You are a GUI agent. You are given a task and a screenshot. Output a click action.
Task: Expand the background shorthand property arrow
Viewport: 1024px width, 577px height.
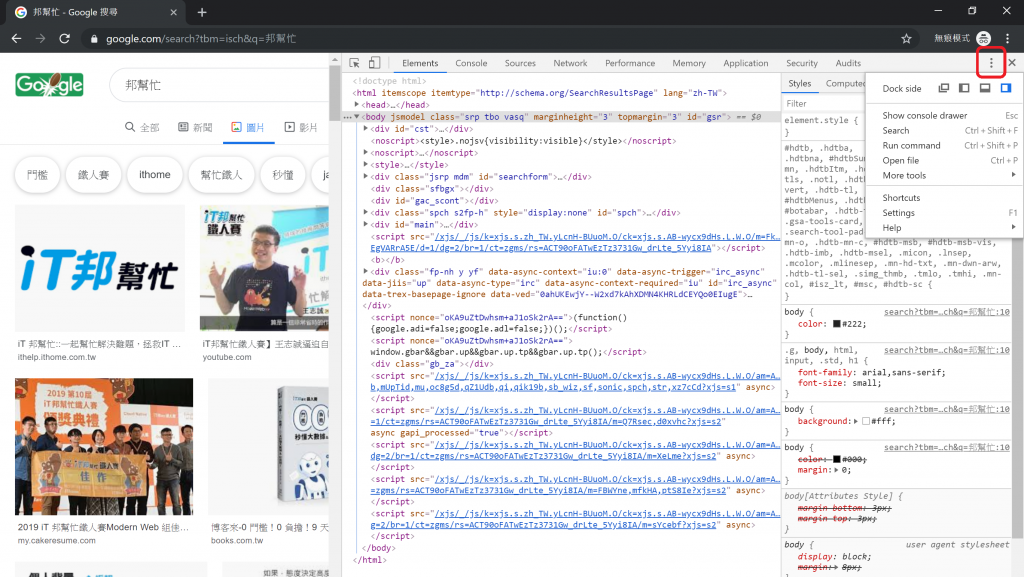click(856, 421)
